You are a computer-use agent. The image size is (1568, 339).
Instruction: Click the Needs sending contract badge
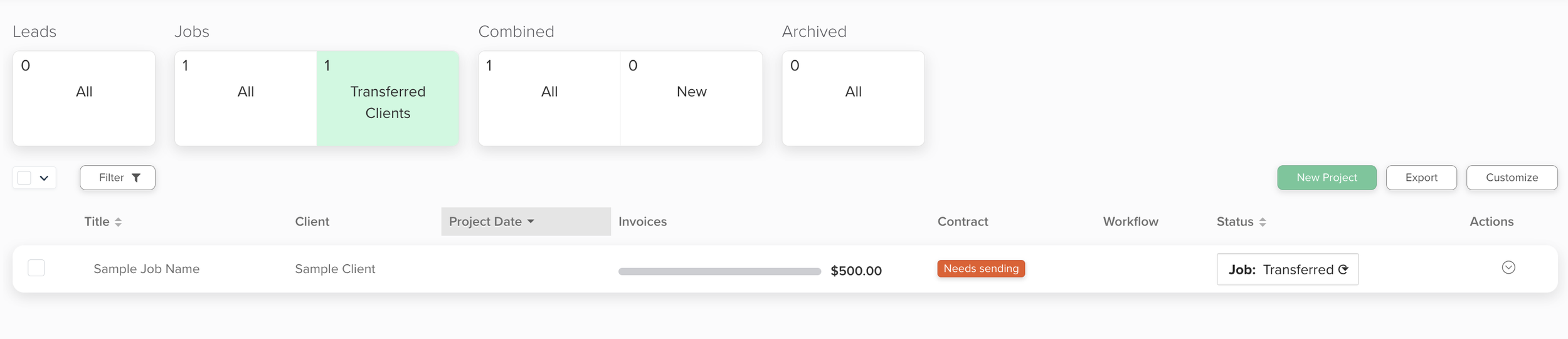click(x=981, y=269)
